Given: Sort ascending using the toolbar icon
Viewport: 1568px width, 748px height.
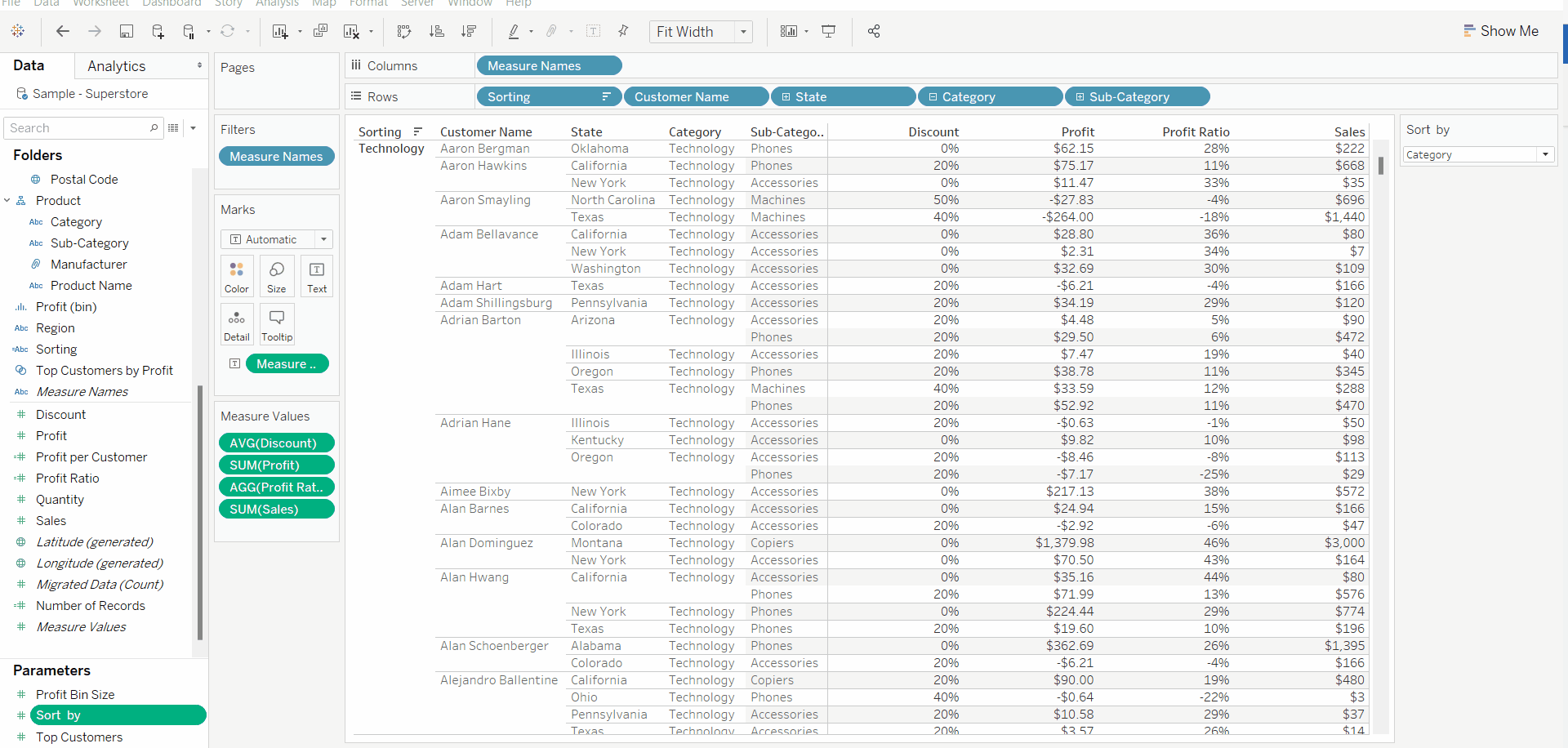Looking at the screenshot, I should (437, 31).
